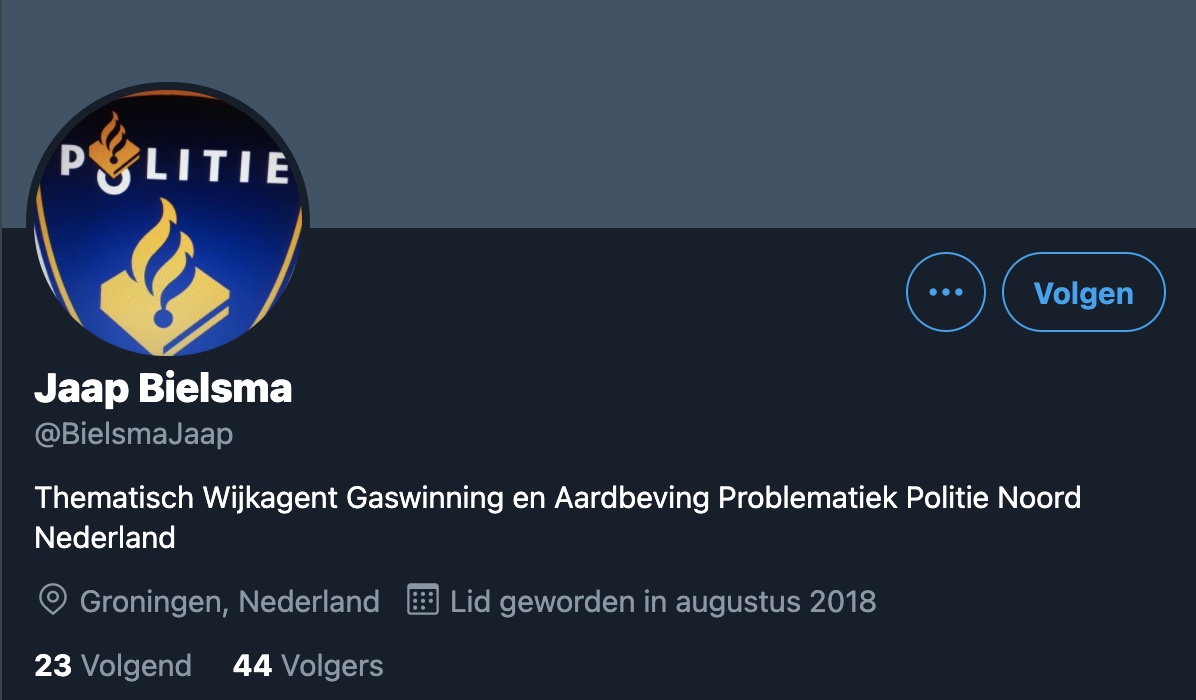Click the Thematisch Wijkagent words in the bio
The width and height of the screenshot is (1196, 700).
186,498
